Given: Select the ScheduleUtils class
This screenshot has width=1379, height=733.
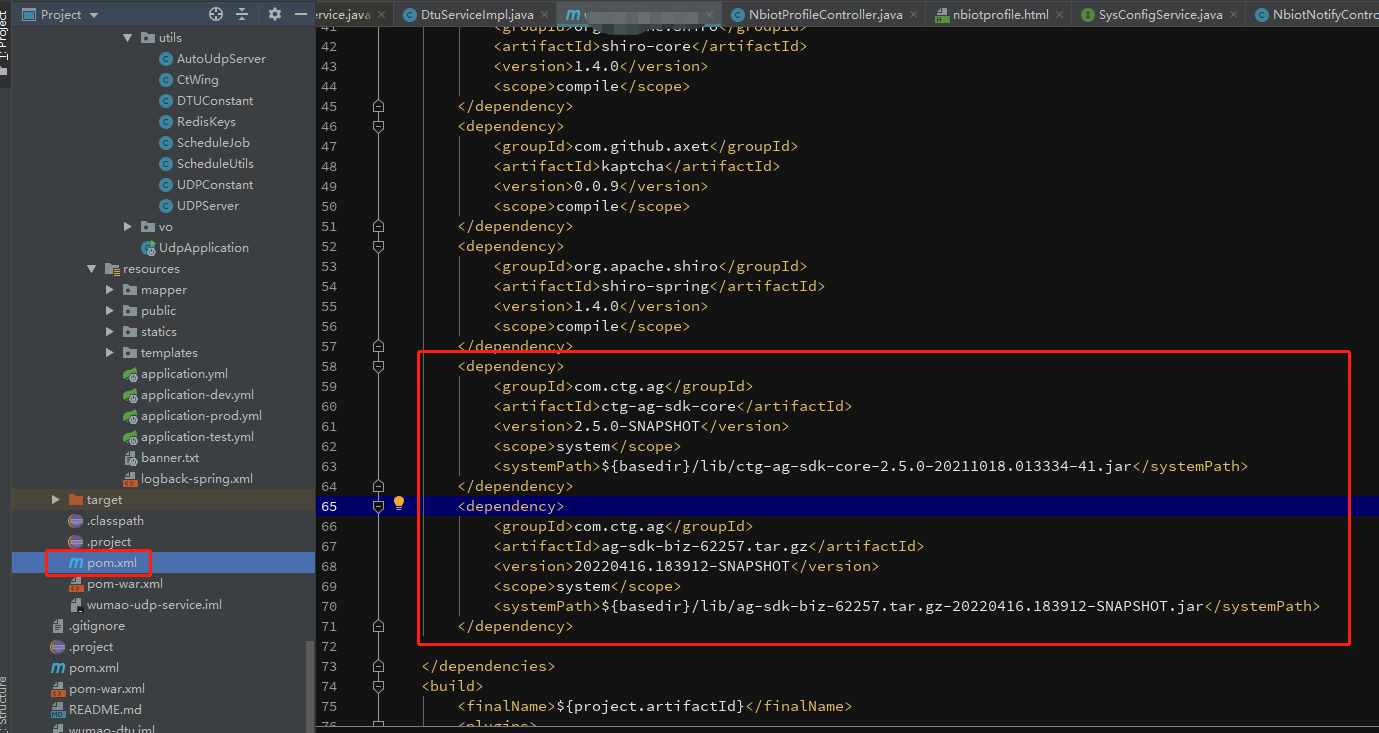Looking at the screenshot, I should (x=215, y=164).
